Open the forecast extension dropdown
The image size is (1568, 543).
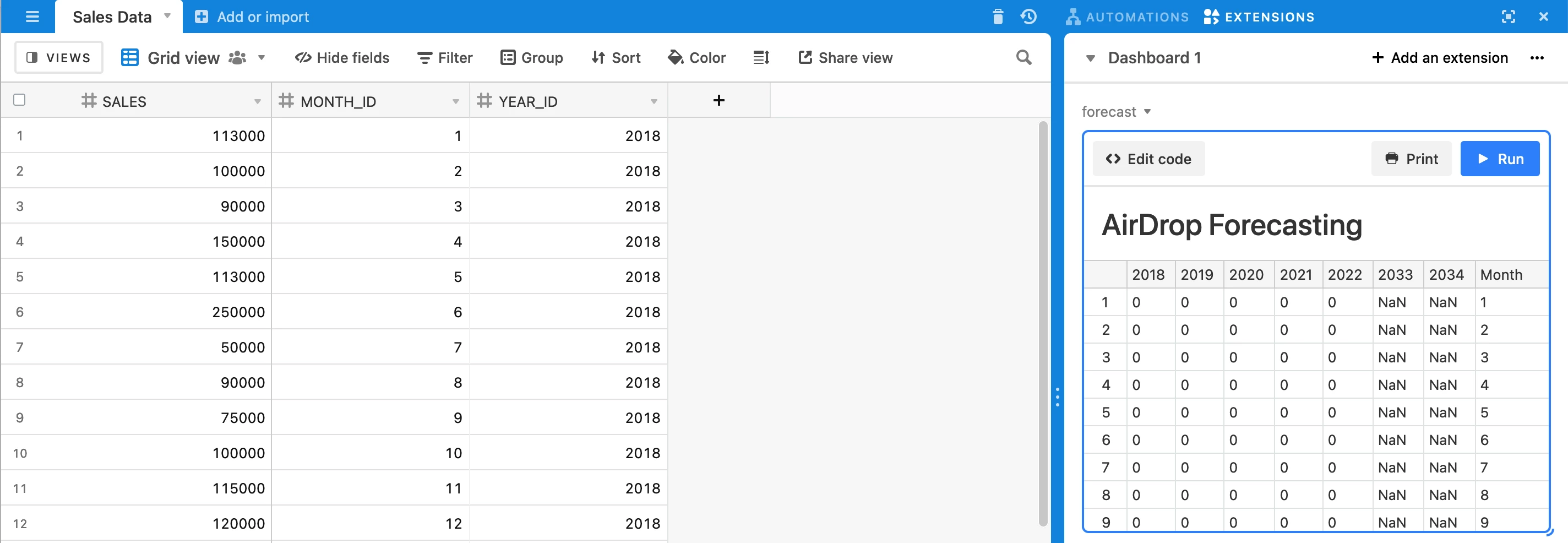(1117, 112)
